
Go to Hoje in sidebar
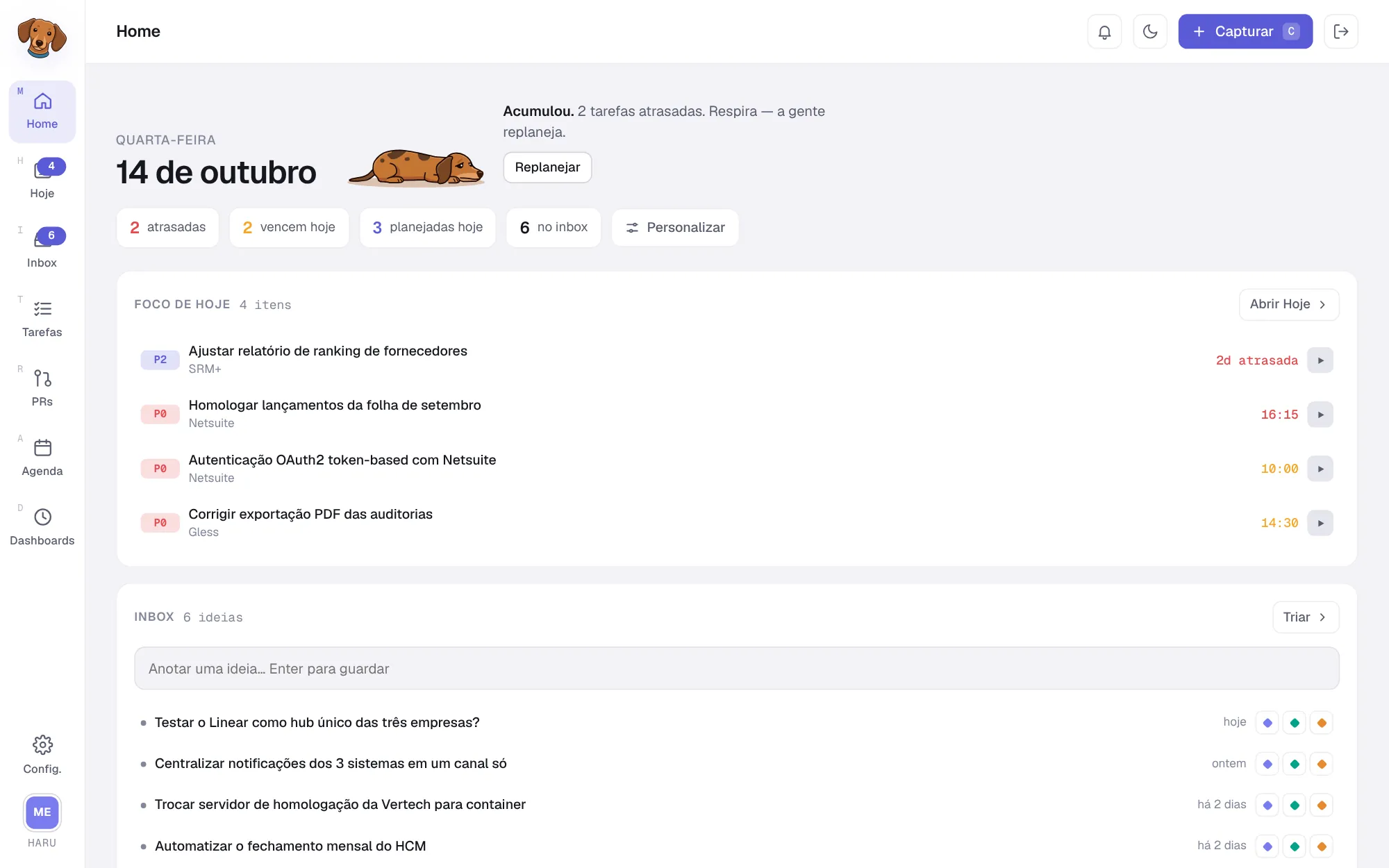[42, 181]
